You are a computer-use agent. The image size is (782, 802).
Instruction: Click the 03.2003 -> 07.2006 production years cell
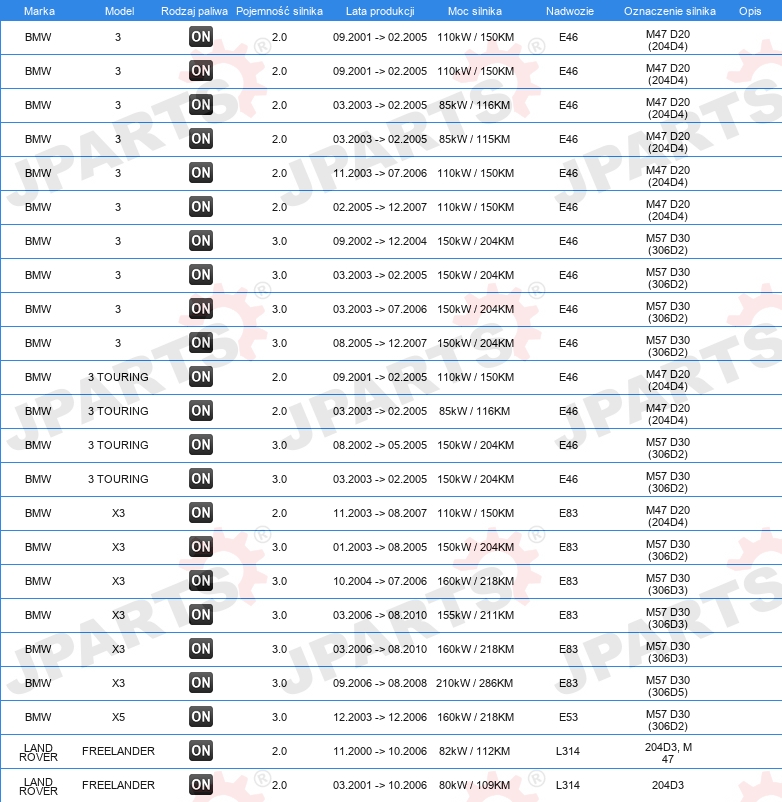(x=380, y=309)
